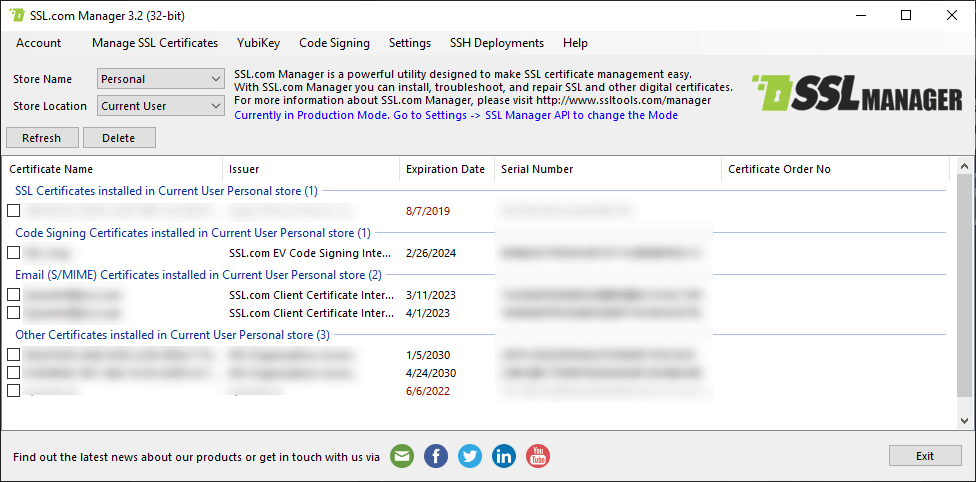976x482 pixels.
Task: Check the client certificate expiring 3/11/2023
Action: pyautogui.click(x=14, y=295)
